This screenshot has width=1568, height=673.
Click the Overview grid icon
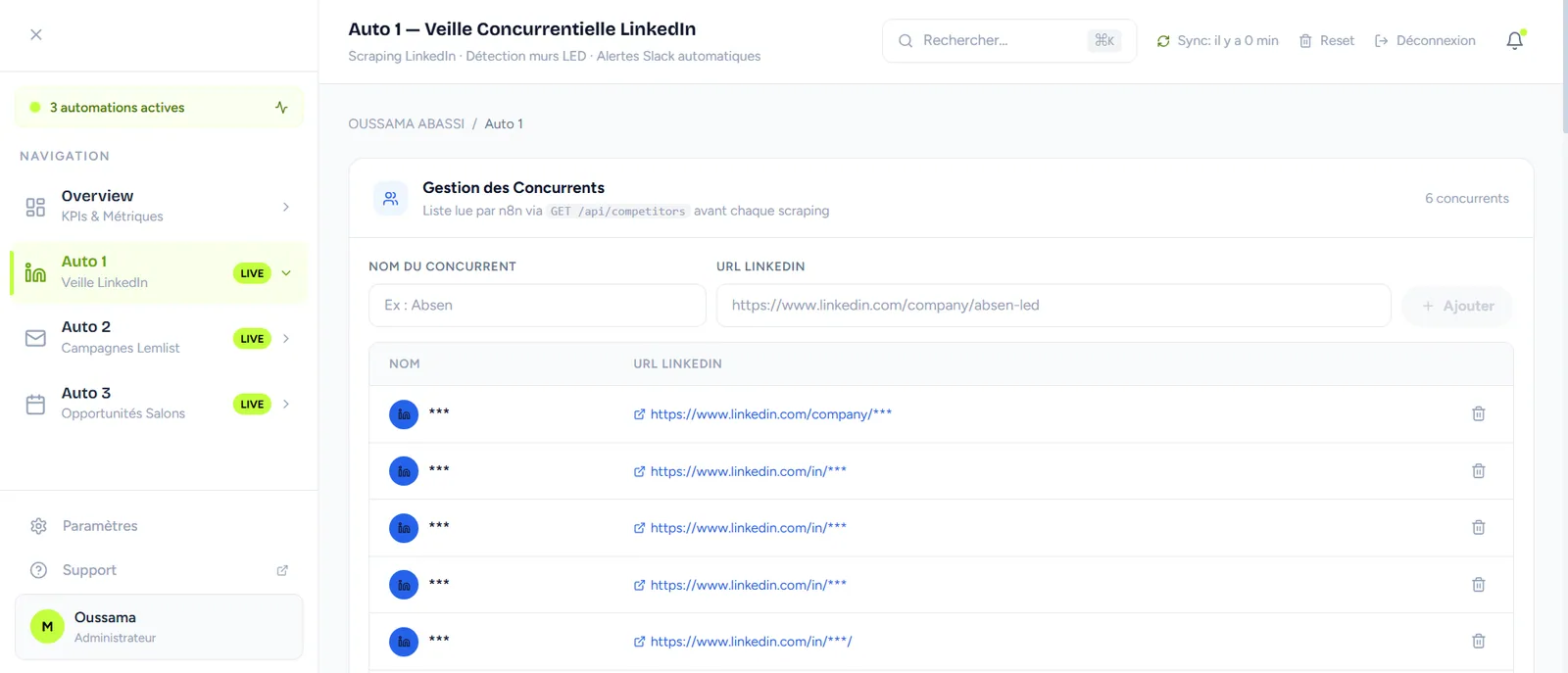[x=35, y=207]
